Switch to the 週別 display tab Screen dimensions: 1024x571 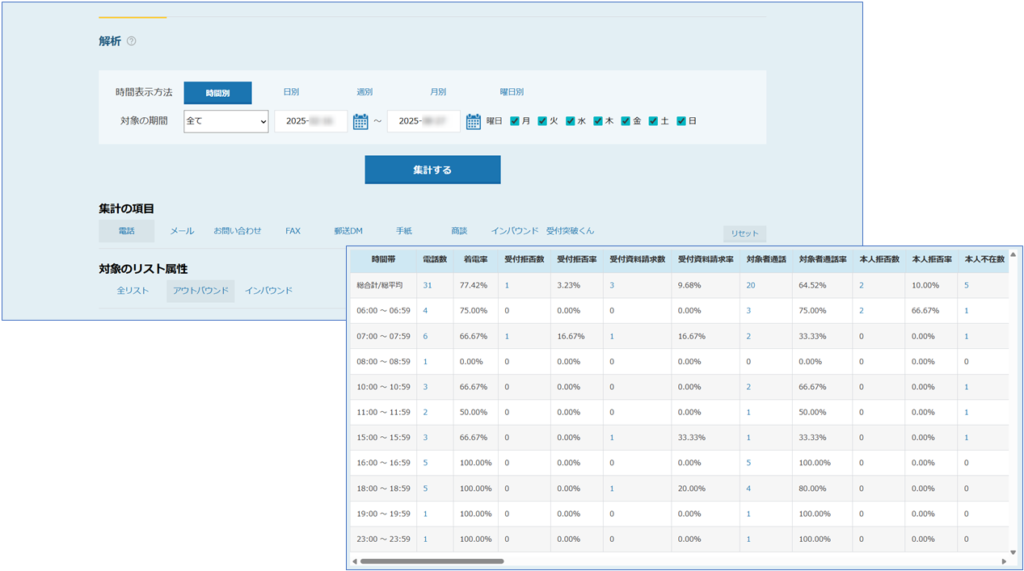click(364, 92)
